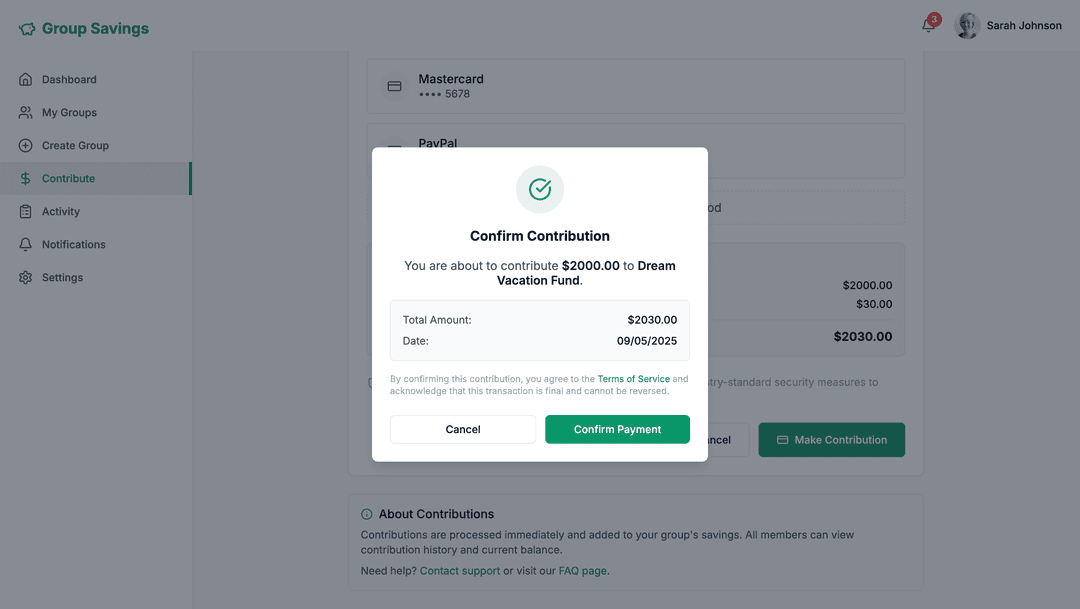Select the Contribute dollar icon
The width and height of the screenshot is (1080, 609).
coord(24,178)
